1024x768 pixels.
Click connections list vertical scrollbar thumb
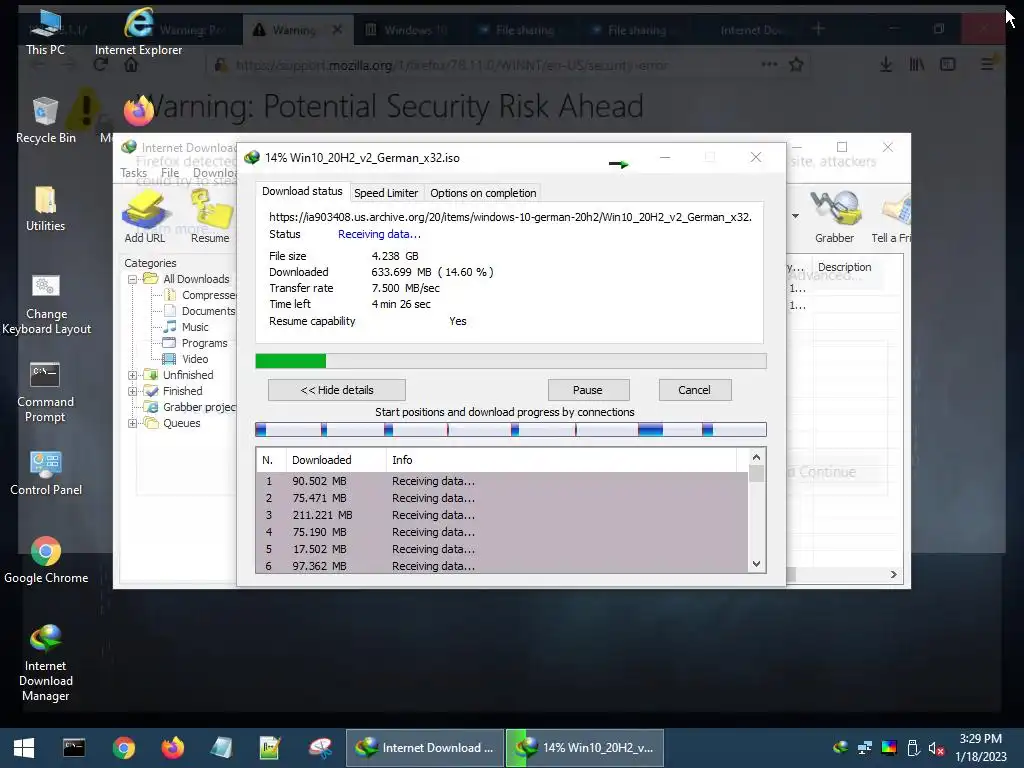756,473
